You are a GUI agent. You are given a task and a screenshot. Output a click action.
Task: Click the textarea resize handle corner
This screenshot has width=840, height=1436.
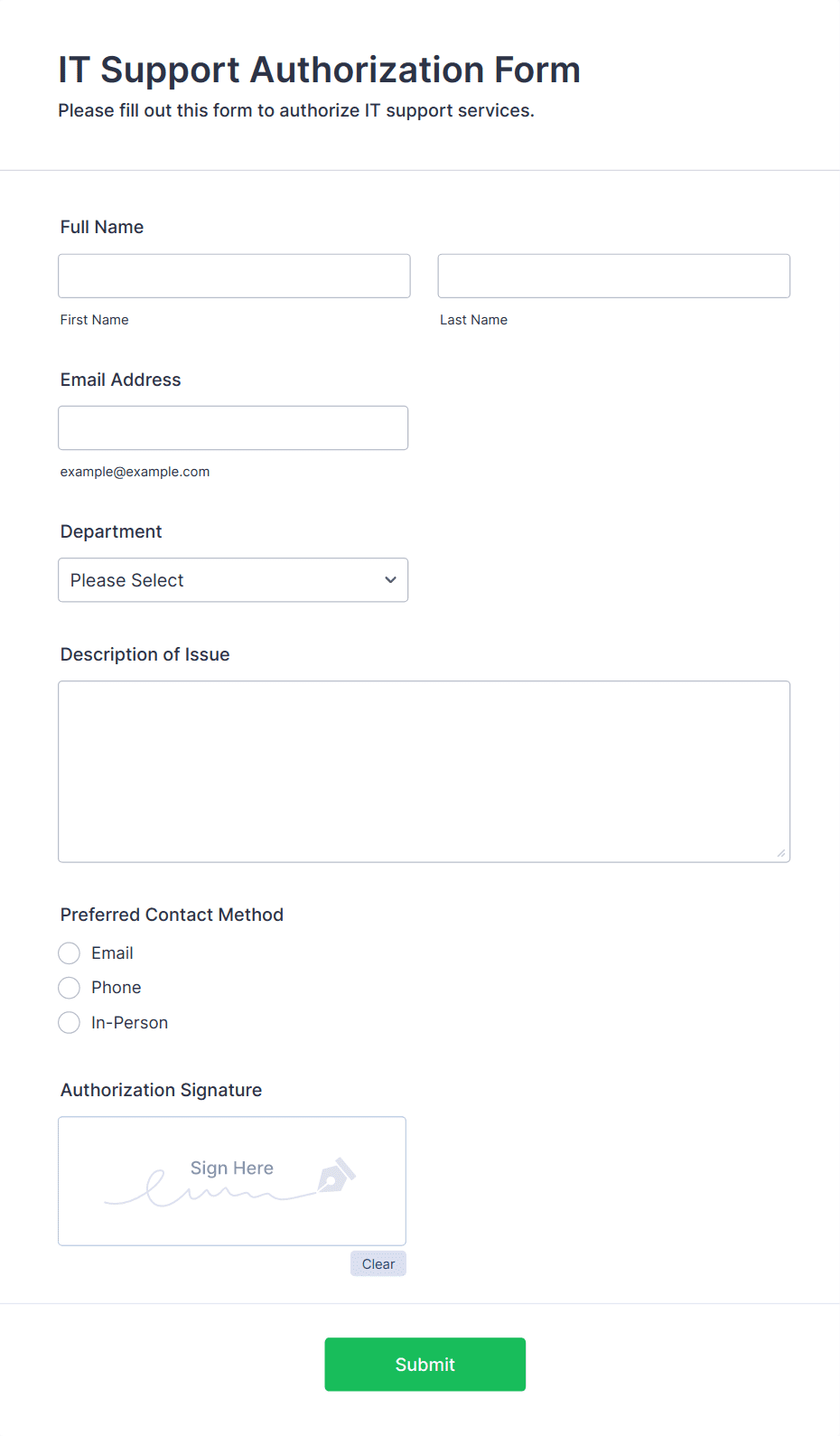click(x=781, y=853)
